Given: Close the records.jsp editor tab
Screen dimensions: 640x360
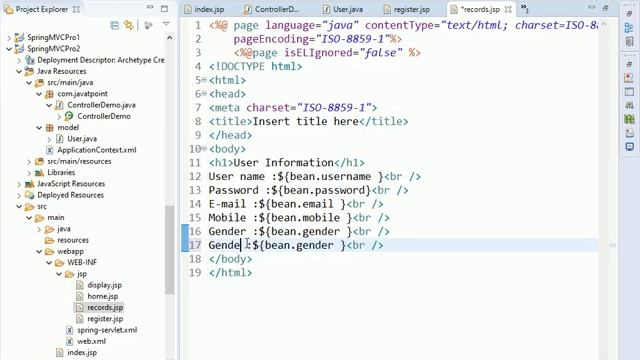Looking at the screenshot, I should (508, 9).
